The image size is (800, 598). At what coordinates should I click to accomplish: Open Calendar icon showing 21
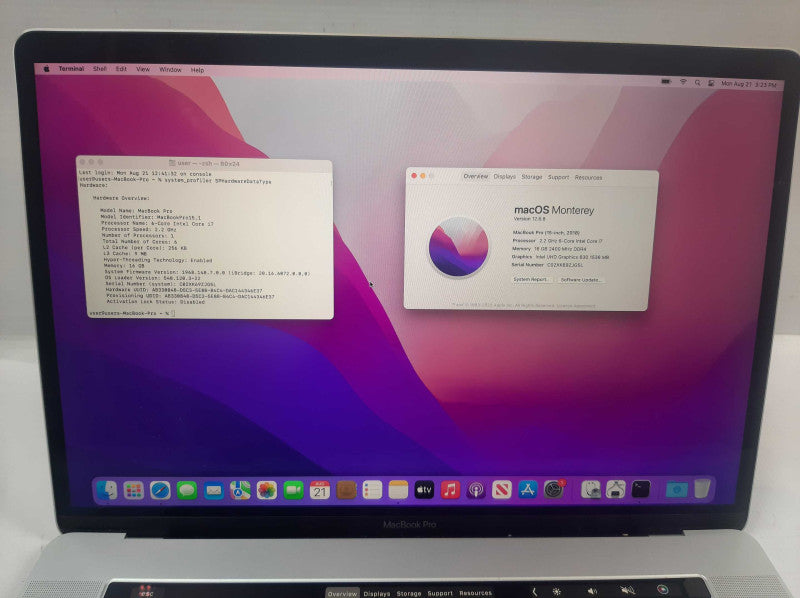320,490
